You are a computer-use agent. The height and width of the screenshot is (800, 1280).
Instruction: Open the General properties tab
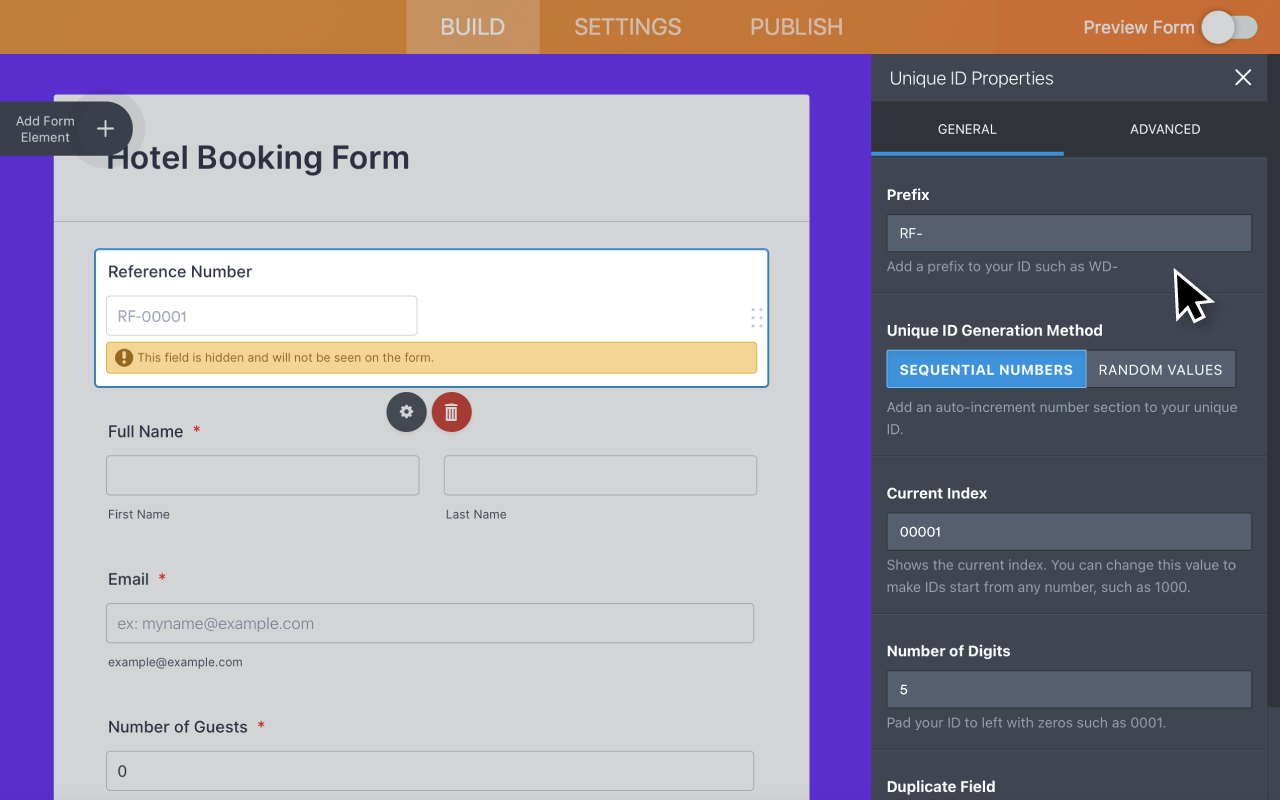click(x=967, y=129)
